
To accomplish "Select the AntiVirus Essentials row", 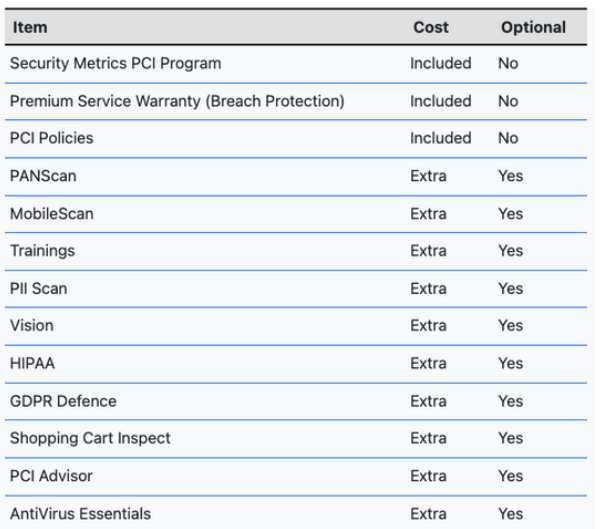I will click(80, 513).
